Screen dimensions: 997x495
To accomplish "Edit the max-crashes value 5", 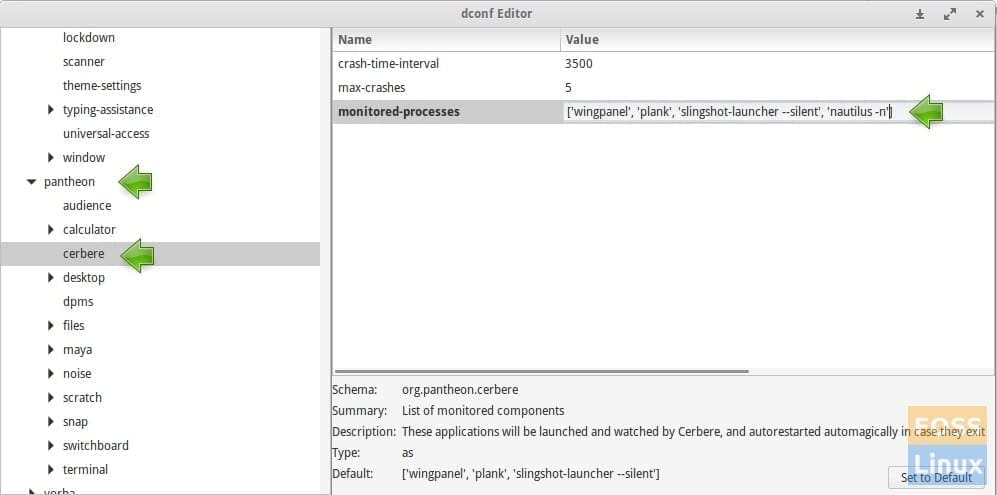I will pyautogui.click(x=568, y=87).
